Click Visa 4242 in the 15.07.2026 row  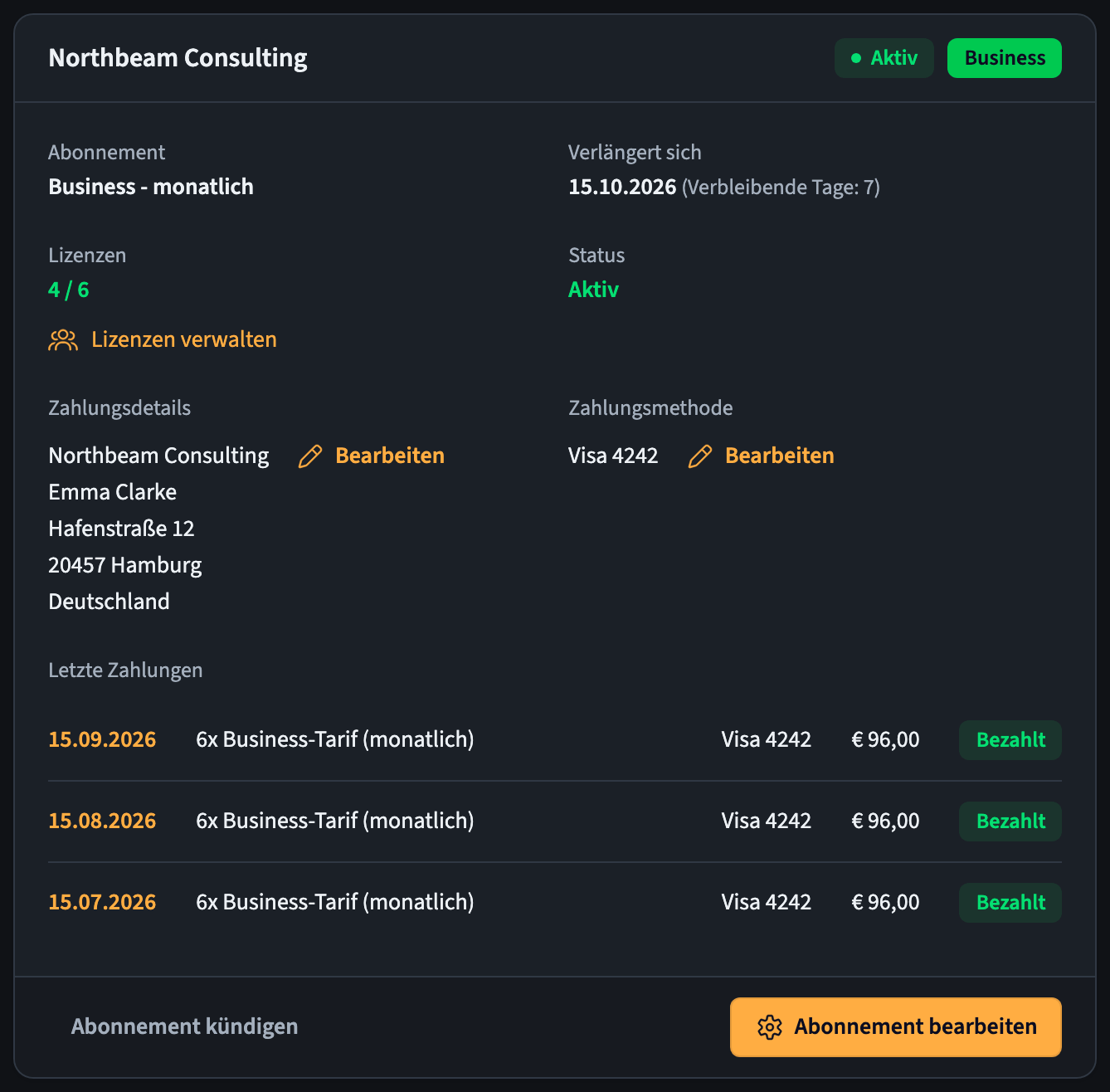767,902
